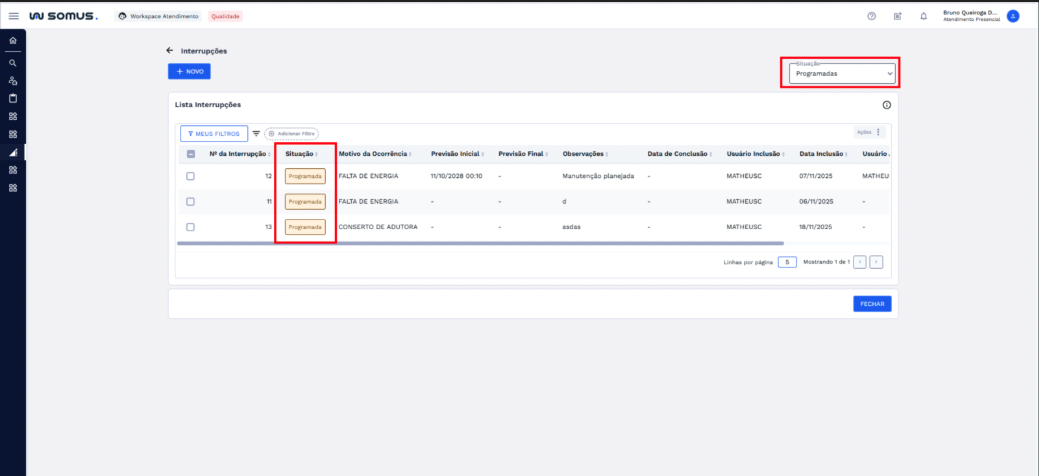This screenshot has height=476, width=1039.
Task: Click the Qualidade tag in header
Action: (226, 16)
